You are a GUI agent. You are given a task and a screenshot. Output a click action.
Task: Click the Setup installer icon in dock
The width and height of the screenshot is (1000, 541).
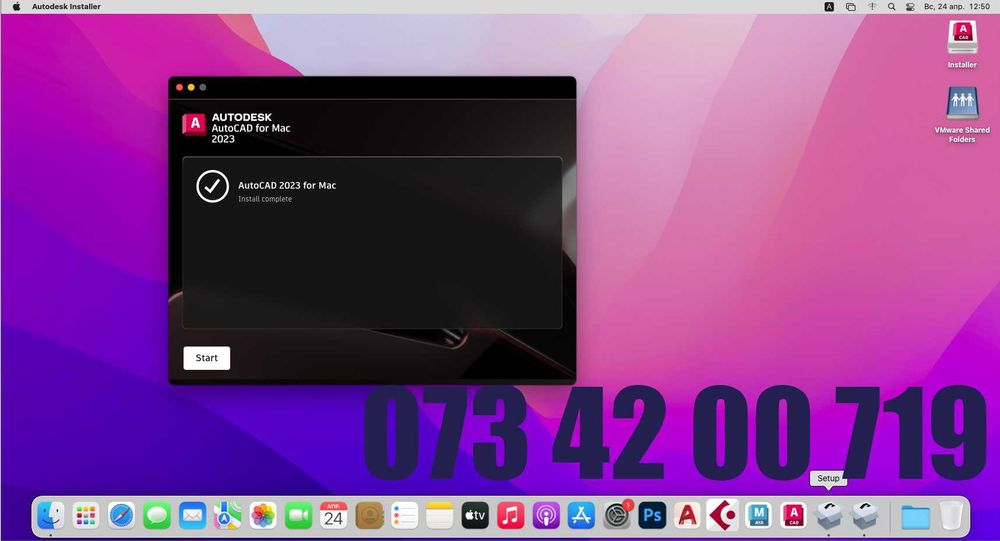coord(828,515)
